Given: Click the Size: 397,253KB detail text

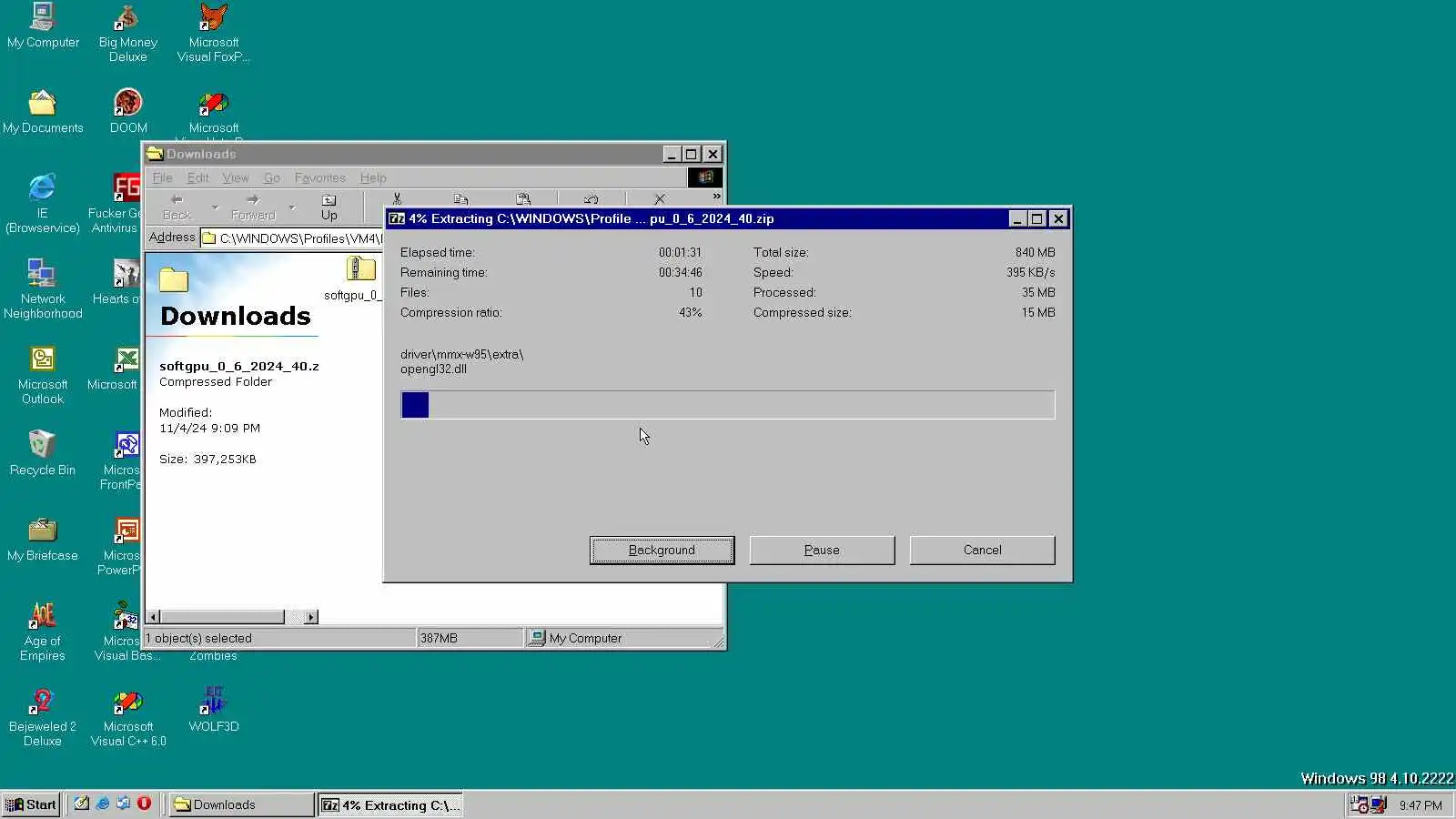Looking at the screenshot, I should coord(207,460).
